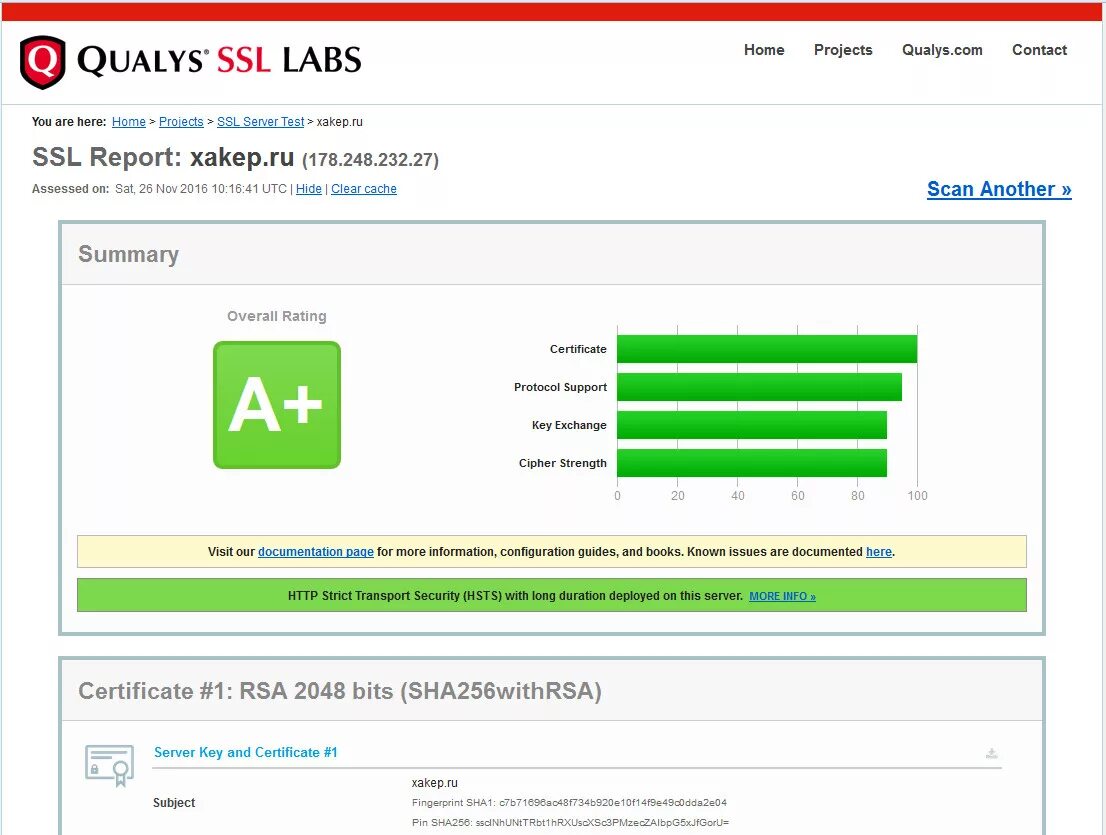This screenshot has width=1106, height=835.
Task: Click the Cipher Strength score bar
Action: 752,463
